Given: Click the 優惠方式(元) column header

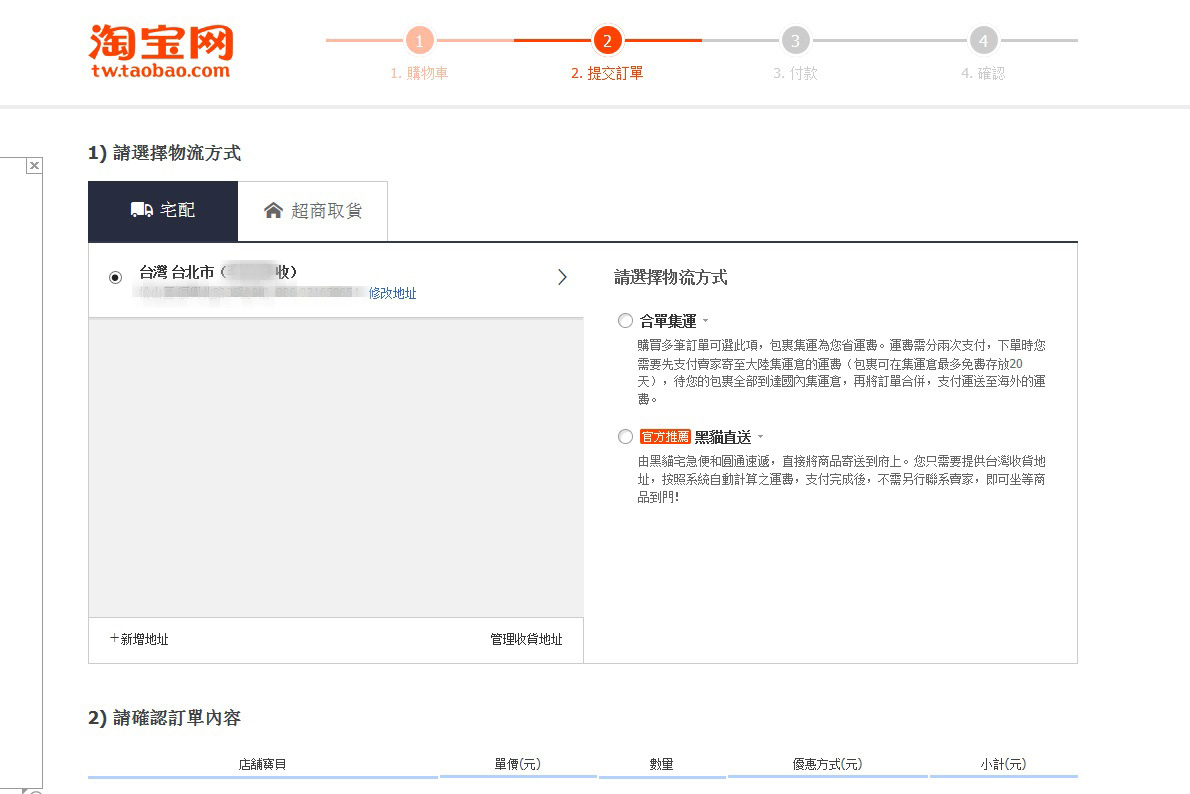Looking at the screenshot, I should [x=827, y=764].
